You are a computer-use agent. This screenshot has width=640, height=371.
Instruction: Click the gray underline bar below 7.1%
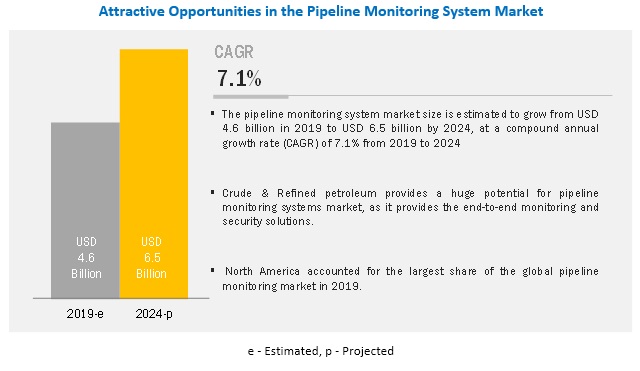[x=251, y=97]
